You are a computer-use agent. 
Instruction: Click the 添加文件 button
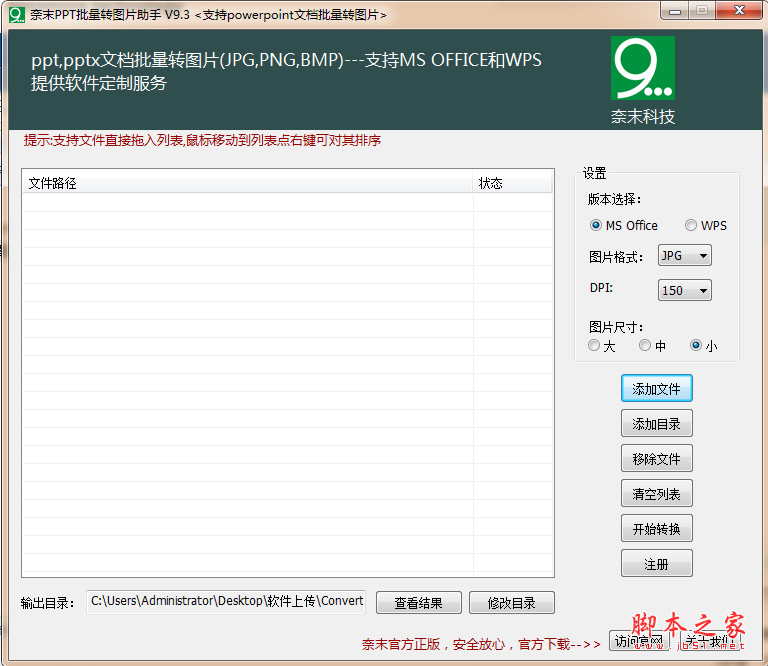click(656, 389)
